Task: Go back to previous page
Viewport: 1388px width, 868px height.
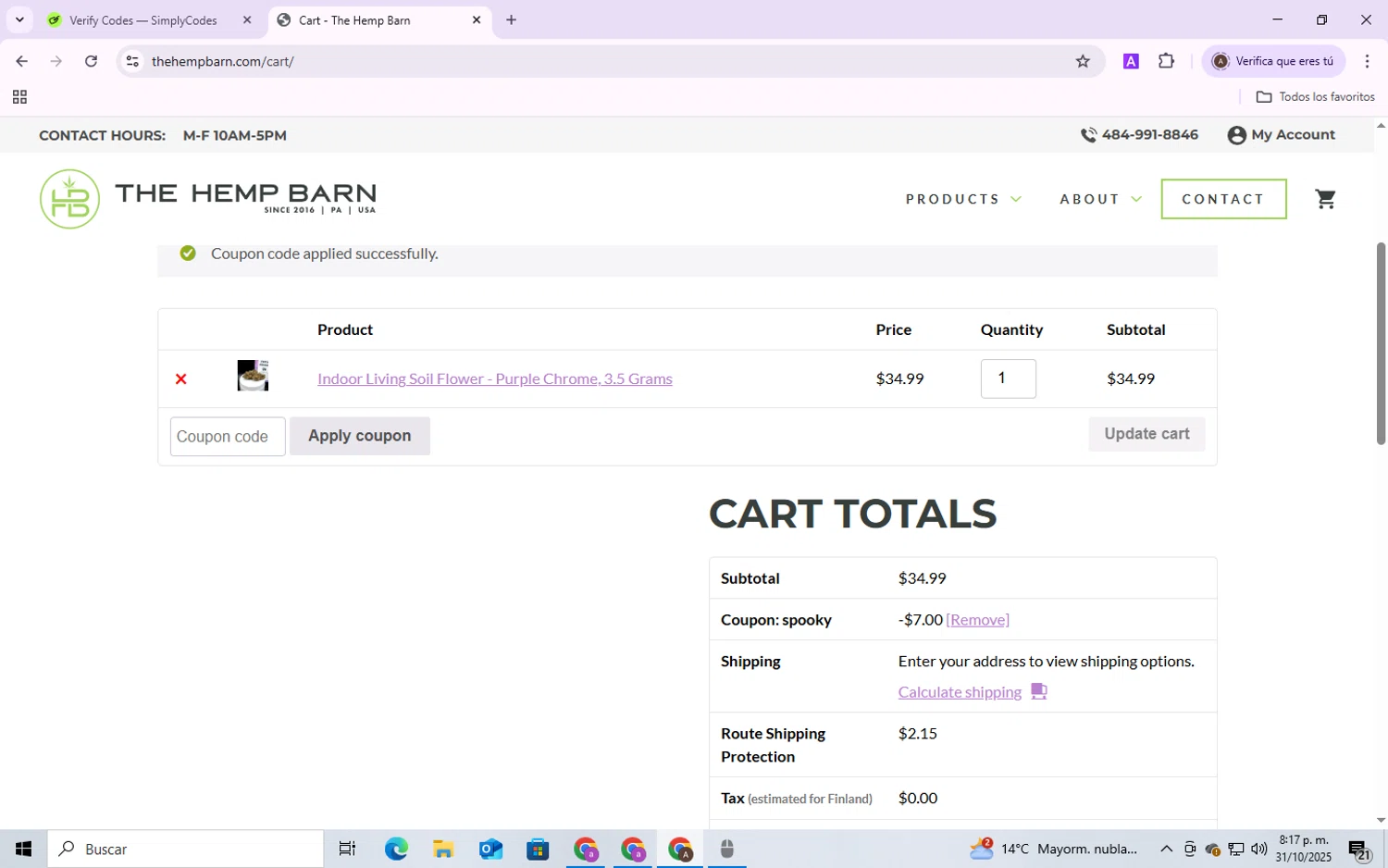Action: 21,61
